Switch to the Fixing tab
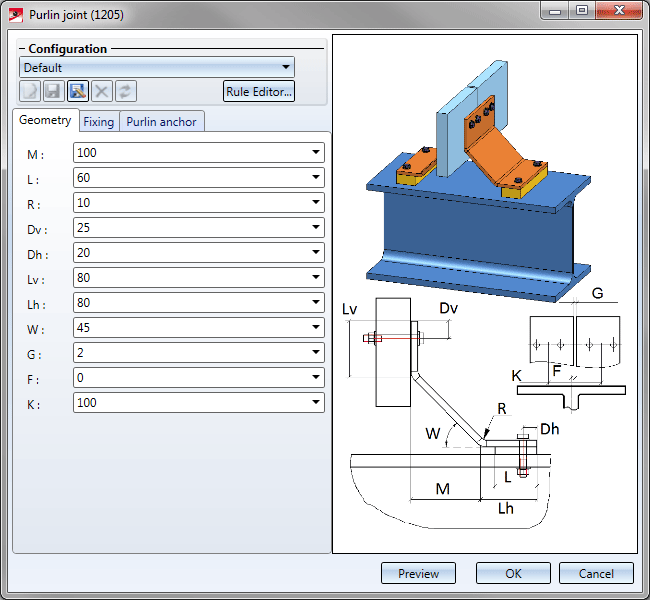The height and width of the screenshot is (600, 650). (x=98, y=122)
